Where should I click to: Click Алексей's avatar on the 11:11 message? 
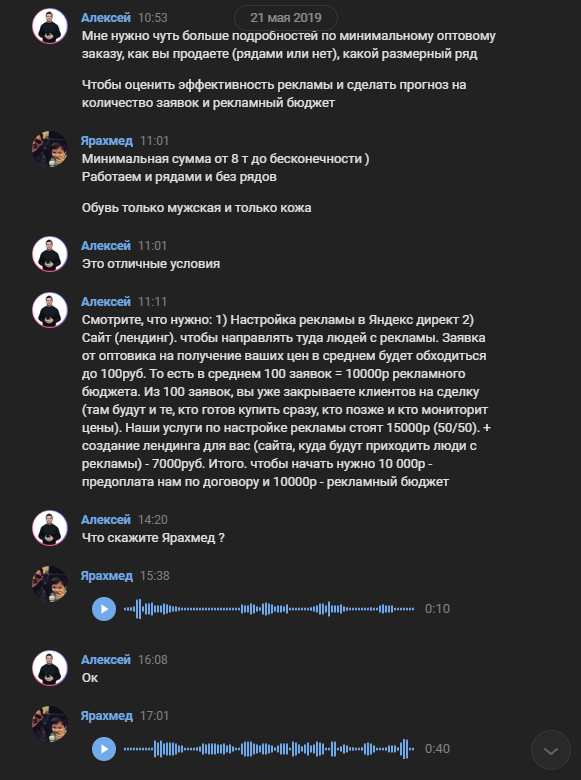tap(50, 310)
